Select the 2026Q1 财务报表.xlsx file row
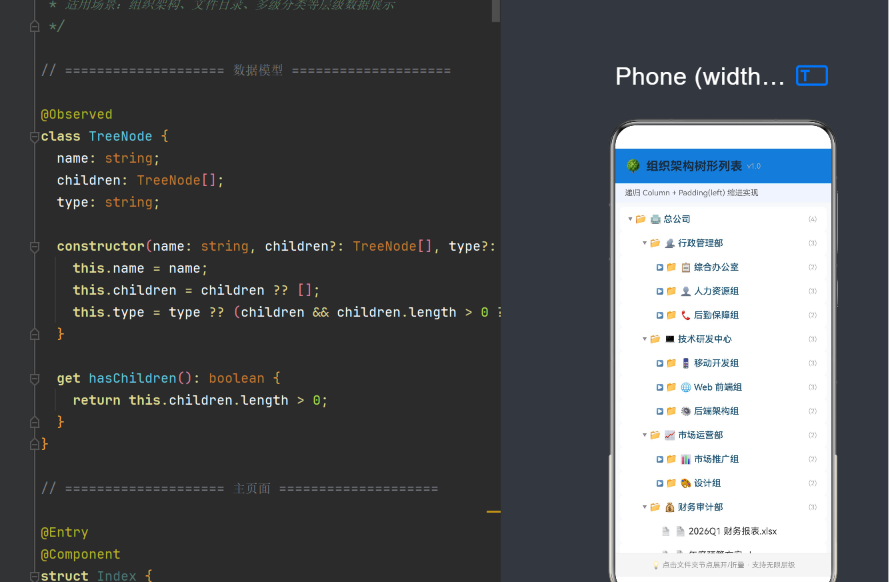The width and height of the screenshot is (889, 582). point(723,531)
